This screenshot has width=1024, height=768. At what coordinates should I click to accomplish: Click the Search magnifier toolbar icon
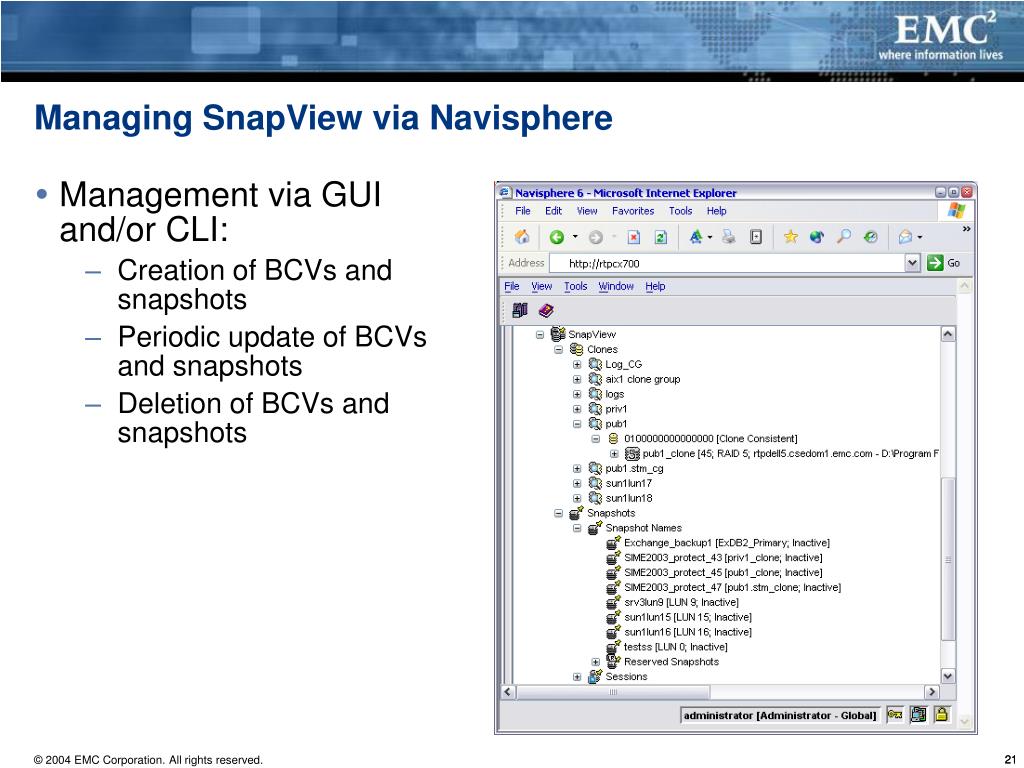click(844, 237)
